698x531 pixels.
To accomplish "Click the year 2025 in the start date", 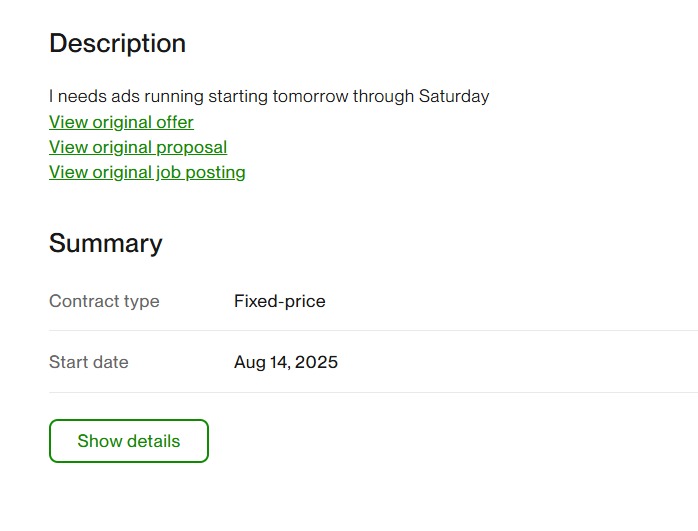I will click(317, 362).
